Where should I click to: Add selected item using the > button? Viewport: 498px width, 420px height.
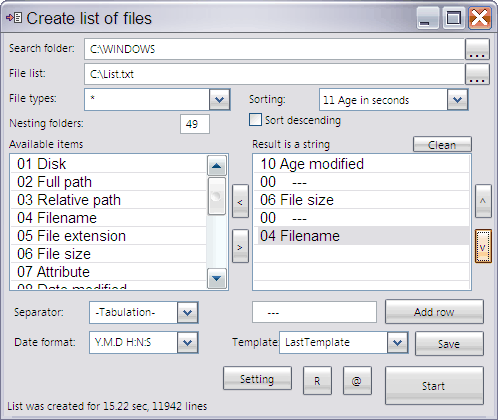[x=240, y=246]
